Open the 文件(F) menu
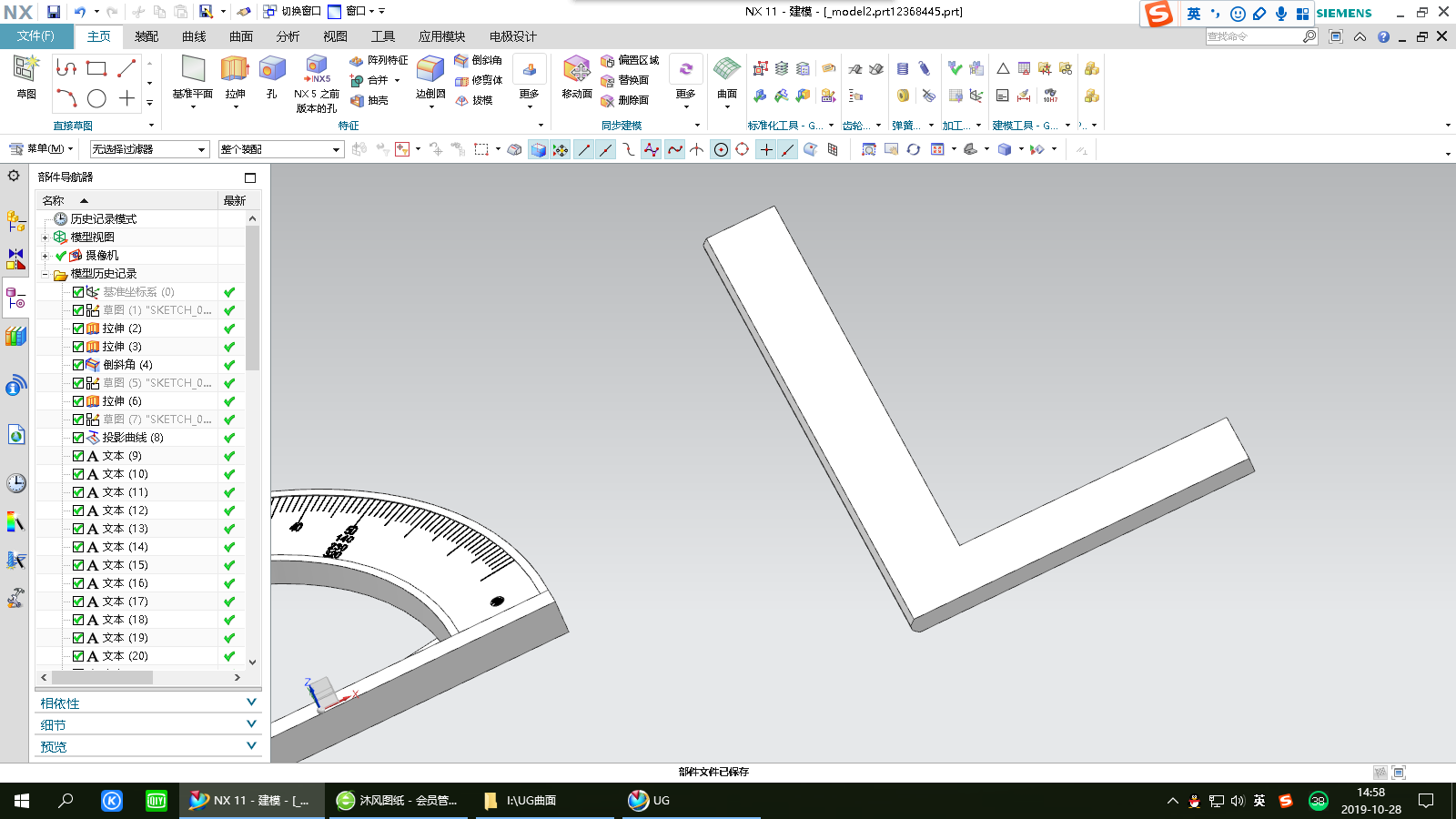1456x819 pixels. 35,36
